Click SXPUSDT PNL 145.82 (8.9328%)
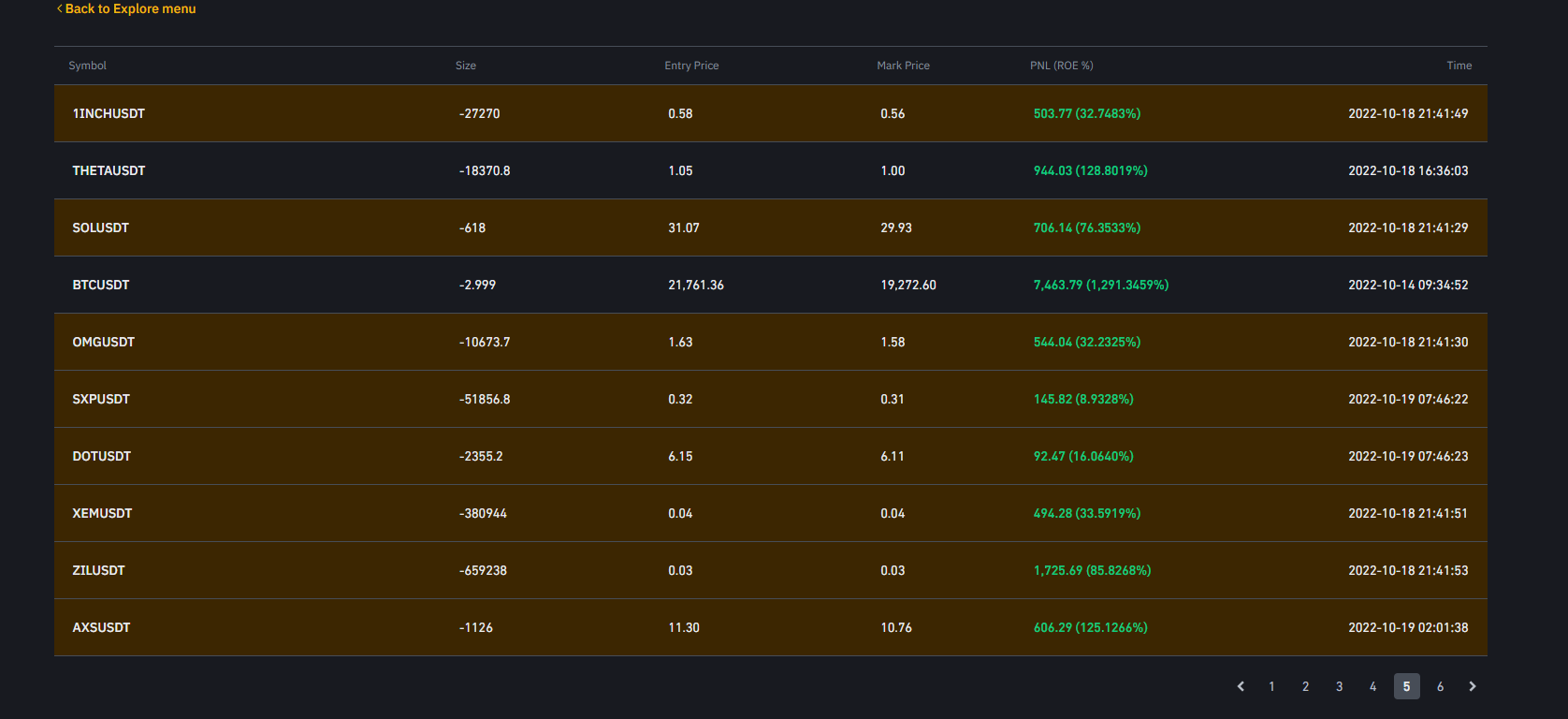1568x719 pixels. click(x=1083, y=399)
